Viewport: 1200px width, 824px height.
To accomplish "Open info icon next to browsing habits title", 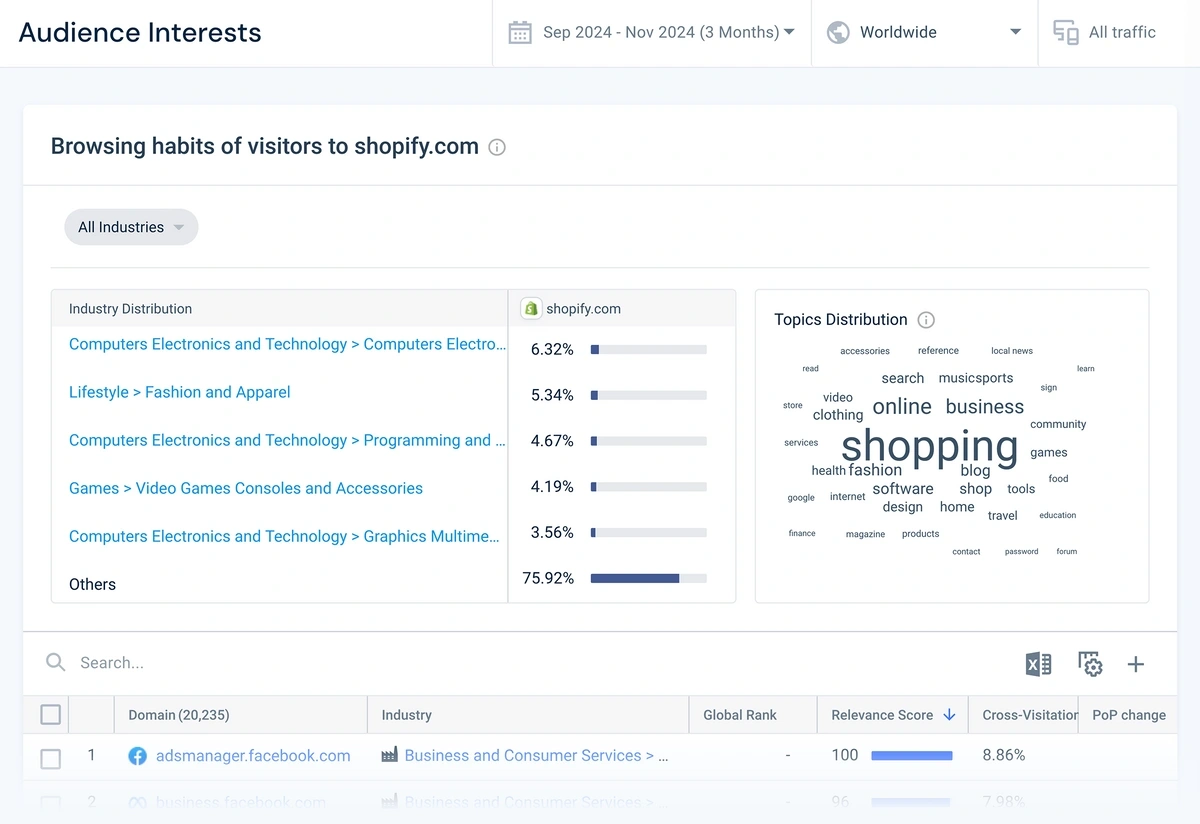I will pyautogui.click(x=497, y=147).
